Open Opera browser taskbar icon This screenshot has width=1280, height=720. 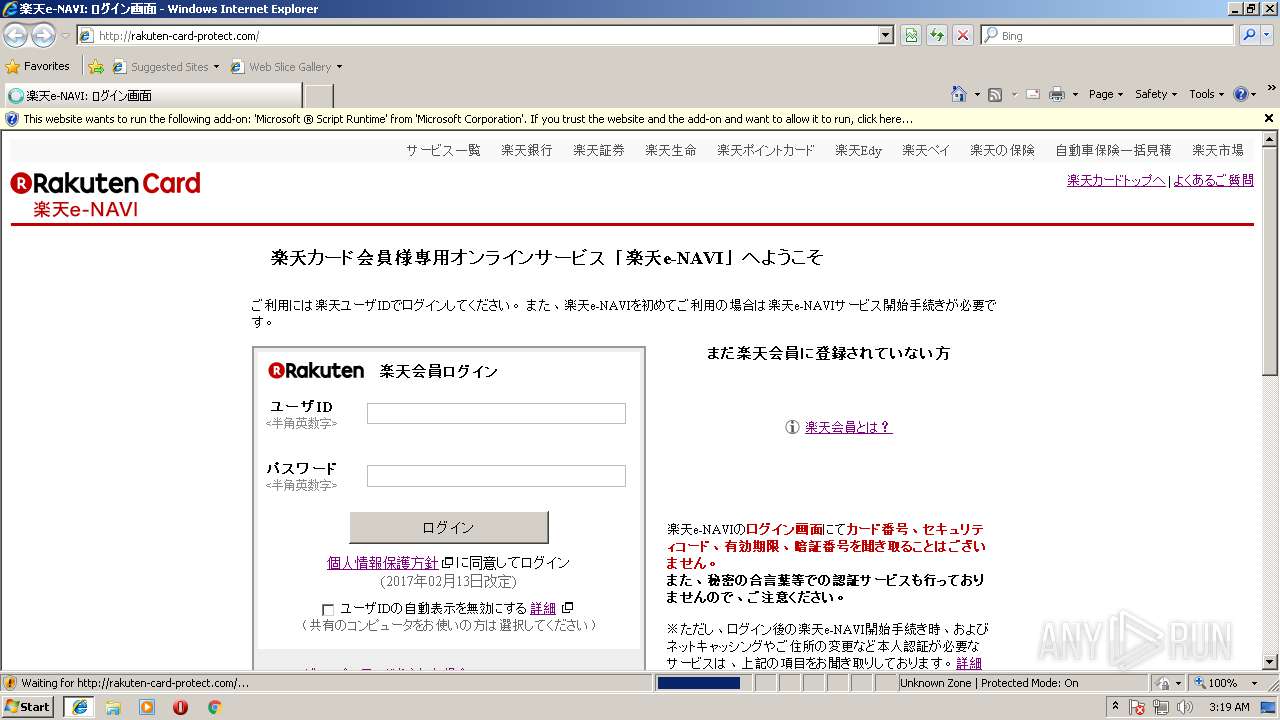coord(181,707)
